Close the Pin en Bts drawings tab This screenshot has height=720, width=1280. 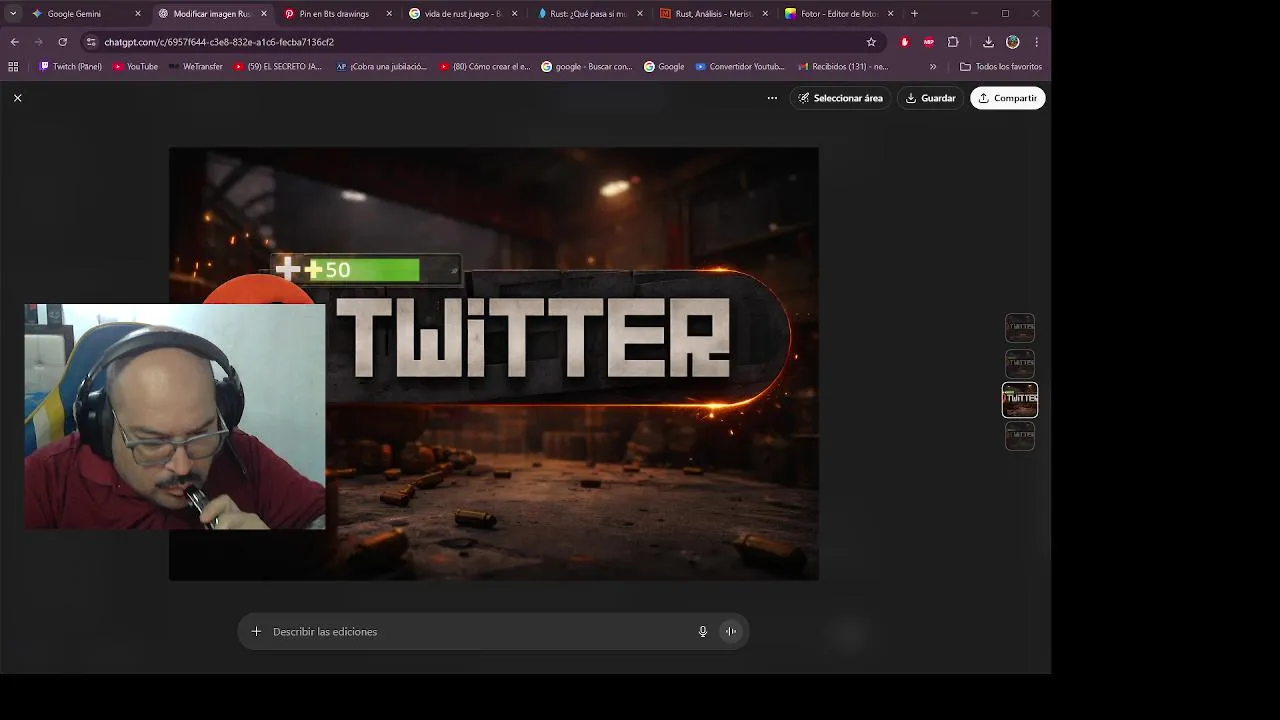click(x=389, y=14)
